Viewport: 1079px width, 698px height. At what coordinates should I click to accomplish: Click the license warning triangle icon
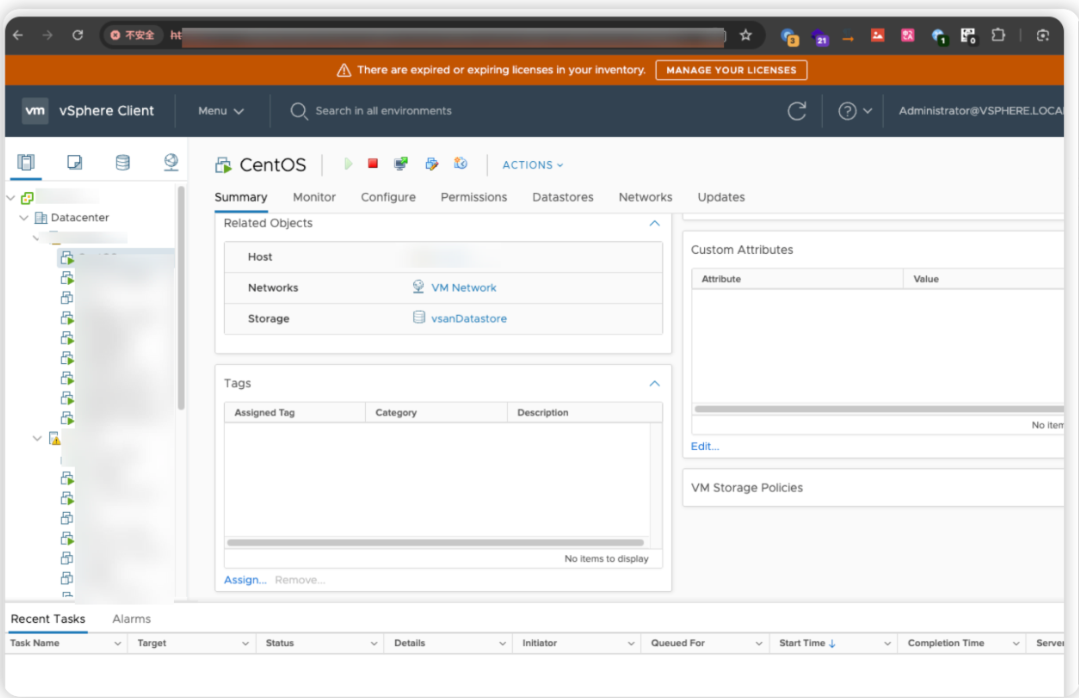[344, 70]
